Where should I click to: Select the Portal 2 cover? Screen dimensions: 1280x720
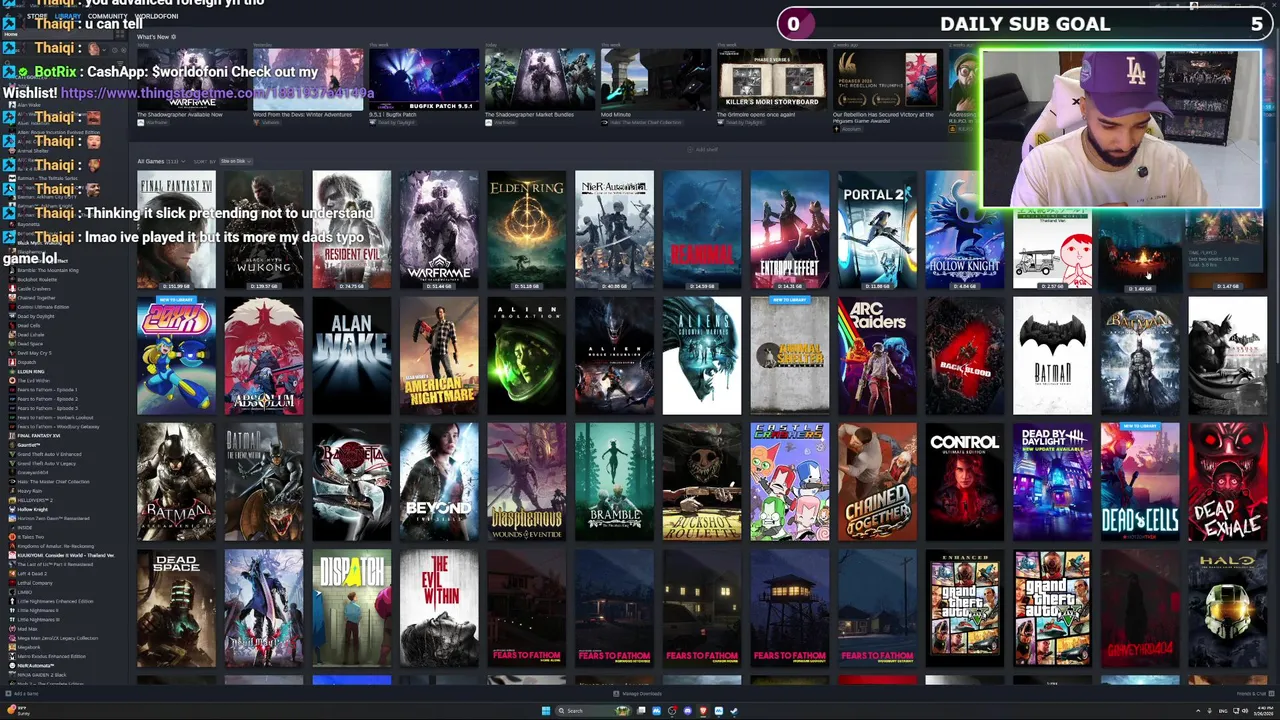877,229
